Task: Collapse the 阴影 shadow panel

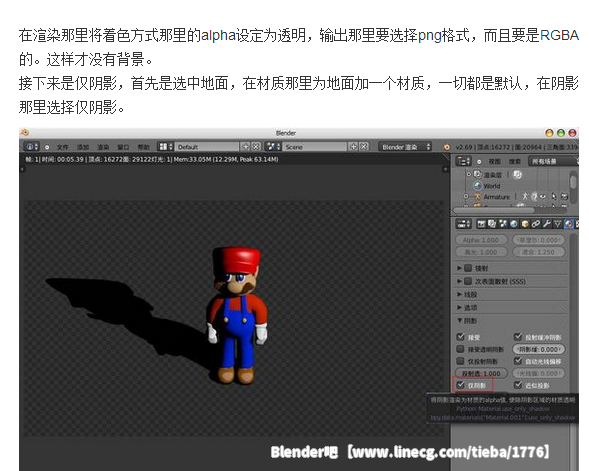Action: click(x=459, y=321)
